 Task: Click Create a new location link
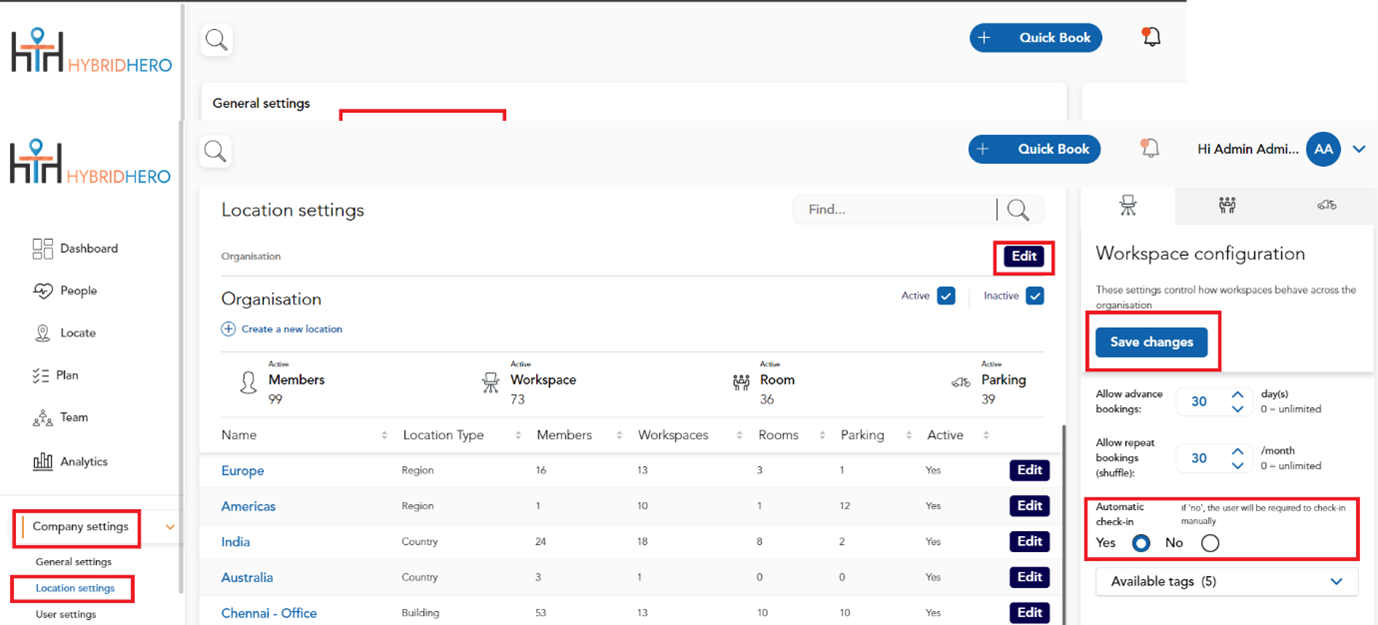point(292,329)
